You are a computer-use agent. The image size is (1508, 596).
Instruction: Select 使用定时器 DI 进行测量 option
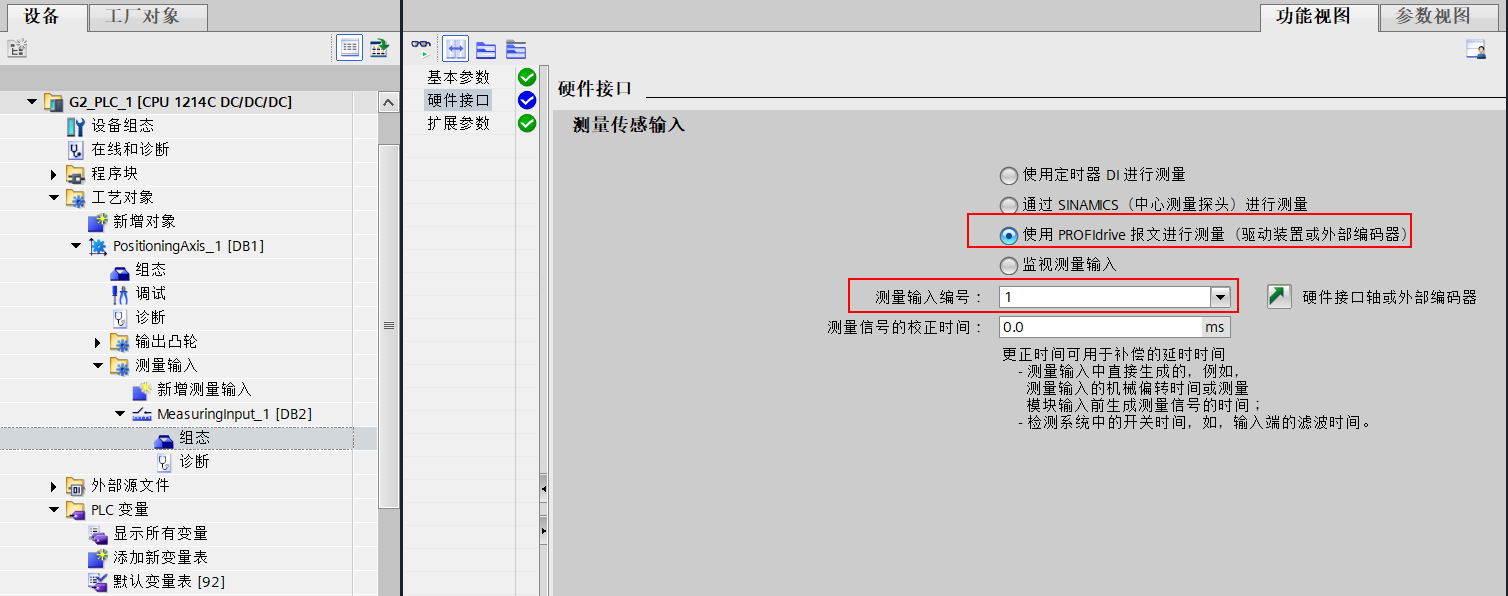pos(1008,175)
